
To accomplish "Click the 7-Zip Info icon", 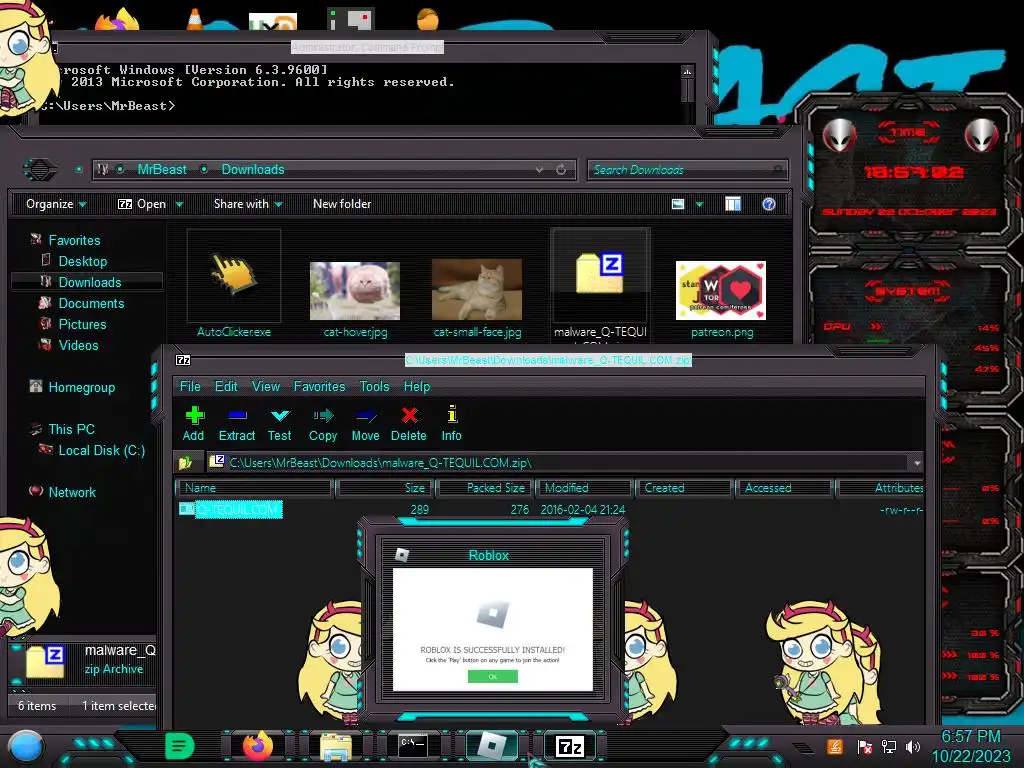I will (452, 415).
